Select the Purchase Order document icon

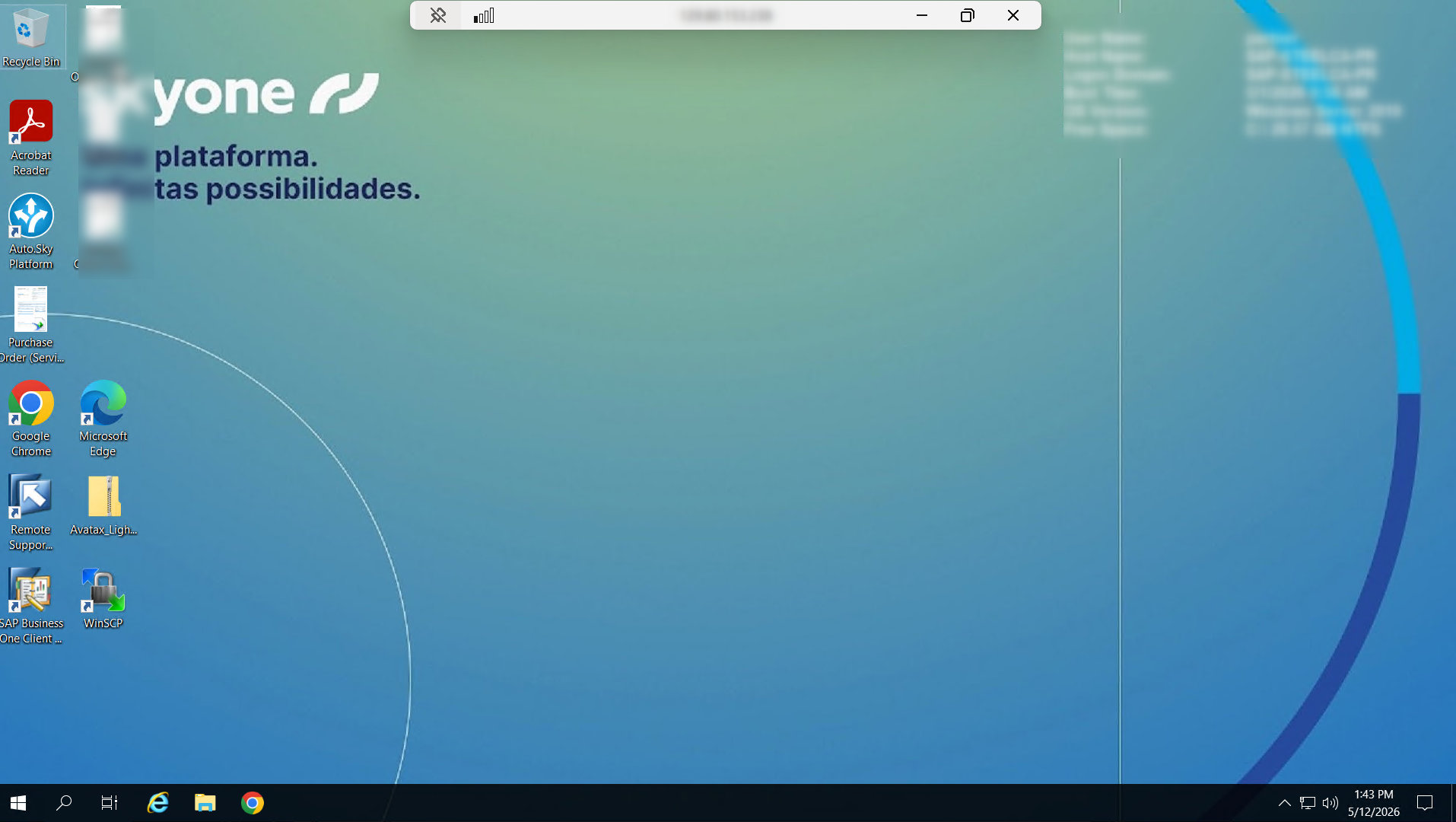pos(31,325)
